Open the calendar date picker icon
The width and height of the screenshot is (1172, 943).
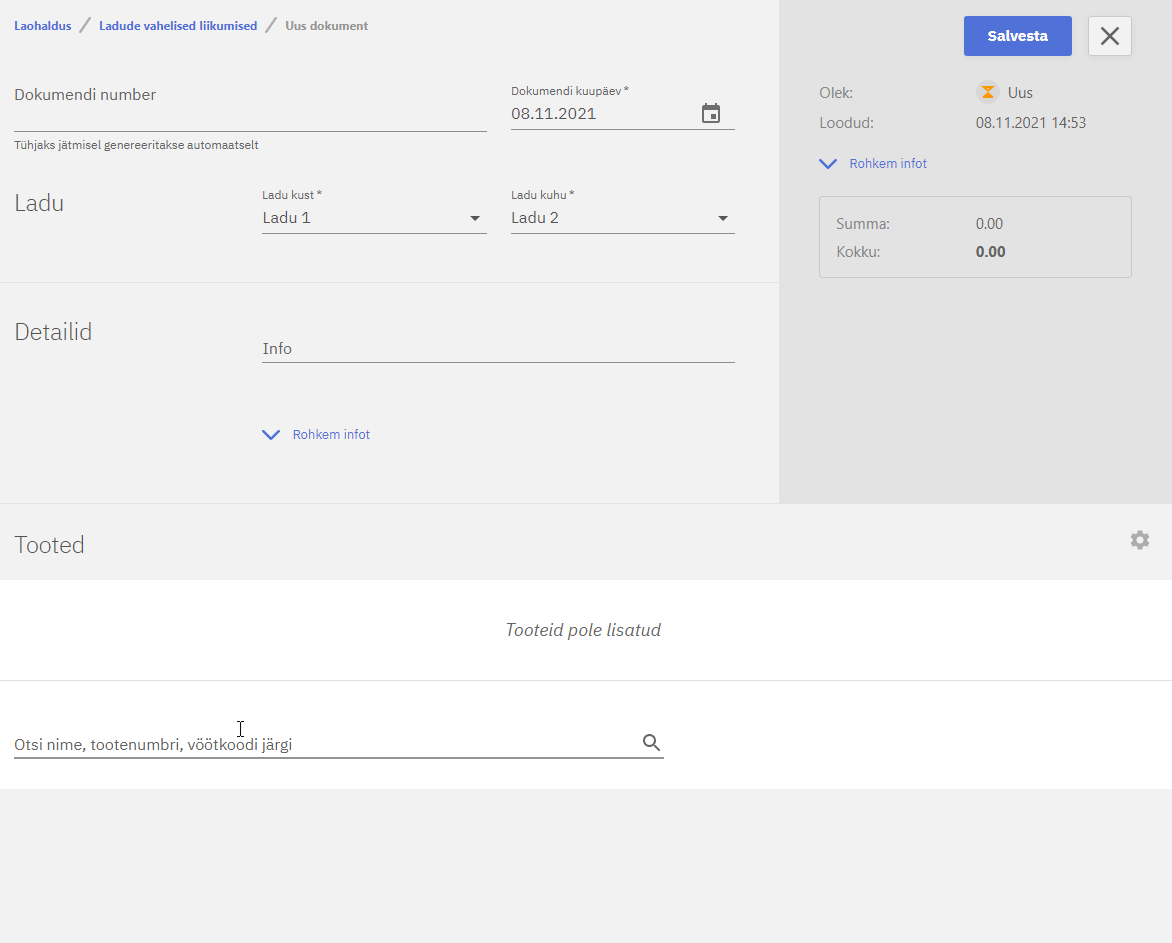coord(710,114)
